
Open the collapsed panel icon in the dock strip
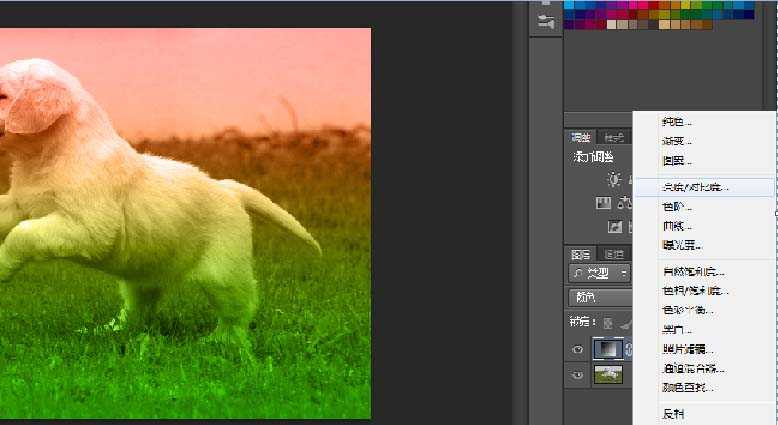coord(546,22)
